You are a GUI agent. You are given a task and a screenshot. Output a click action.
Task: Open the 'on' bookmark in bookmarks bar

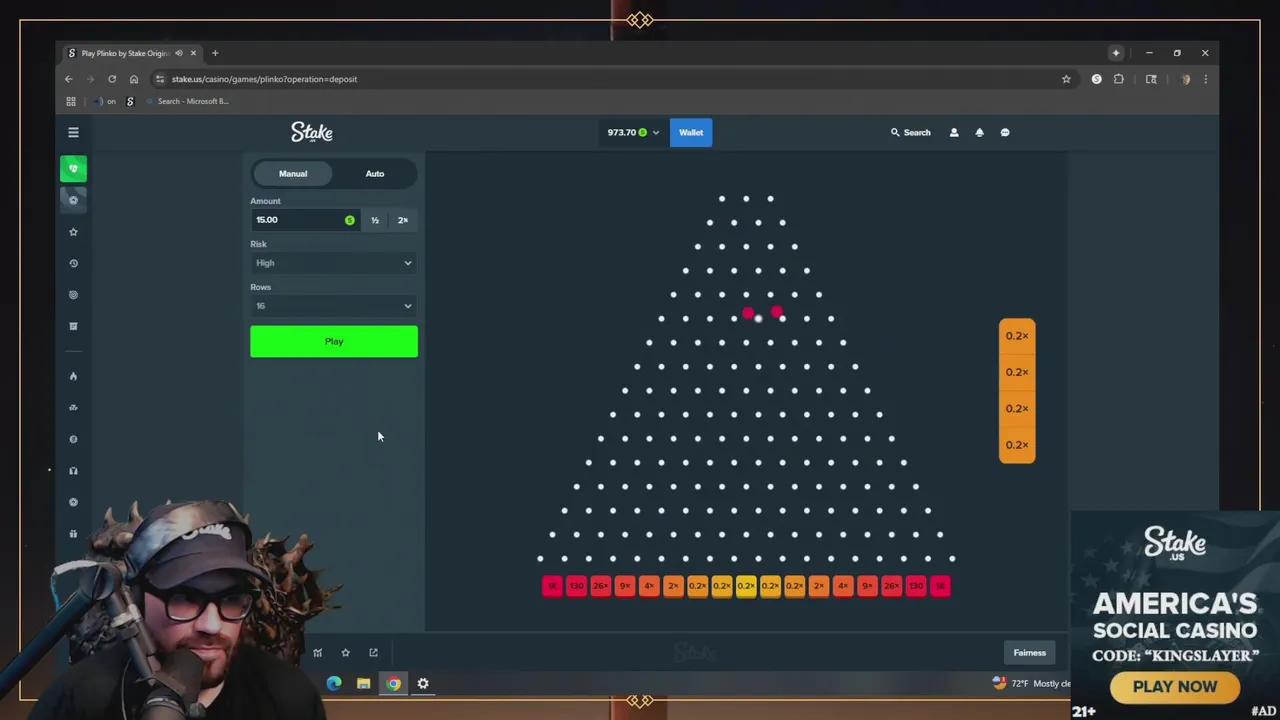point(103,101)
